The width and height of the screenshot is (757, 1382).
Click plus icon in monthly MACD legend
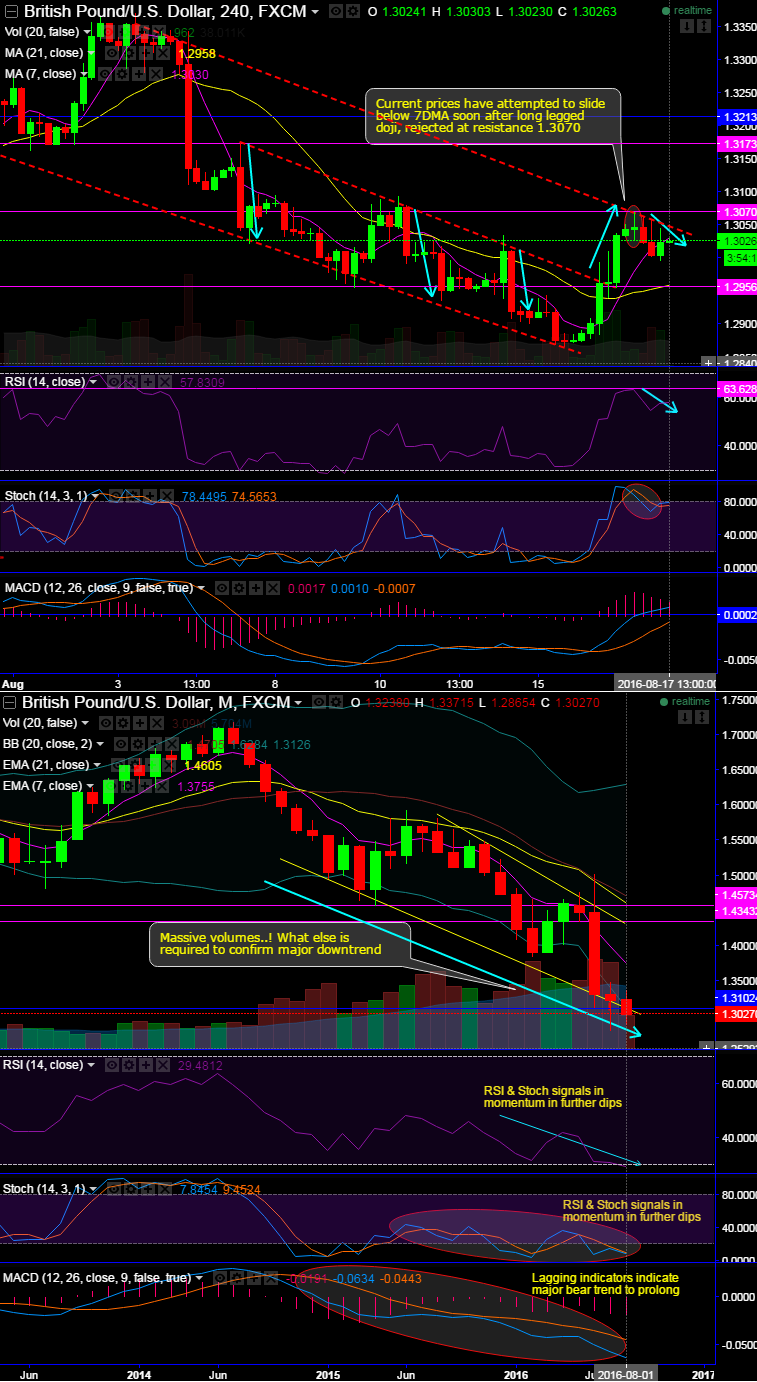pyautogui.click(x=254, y=1278)
